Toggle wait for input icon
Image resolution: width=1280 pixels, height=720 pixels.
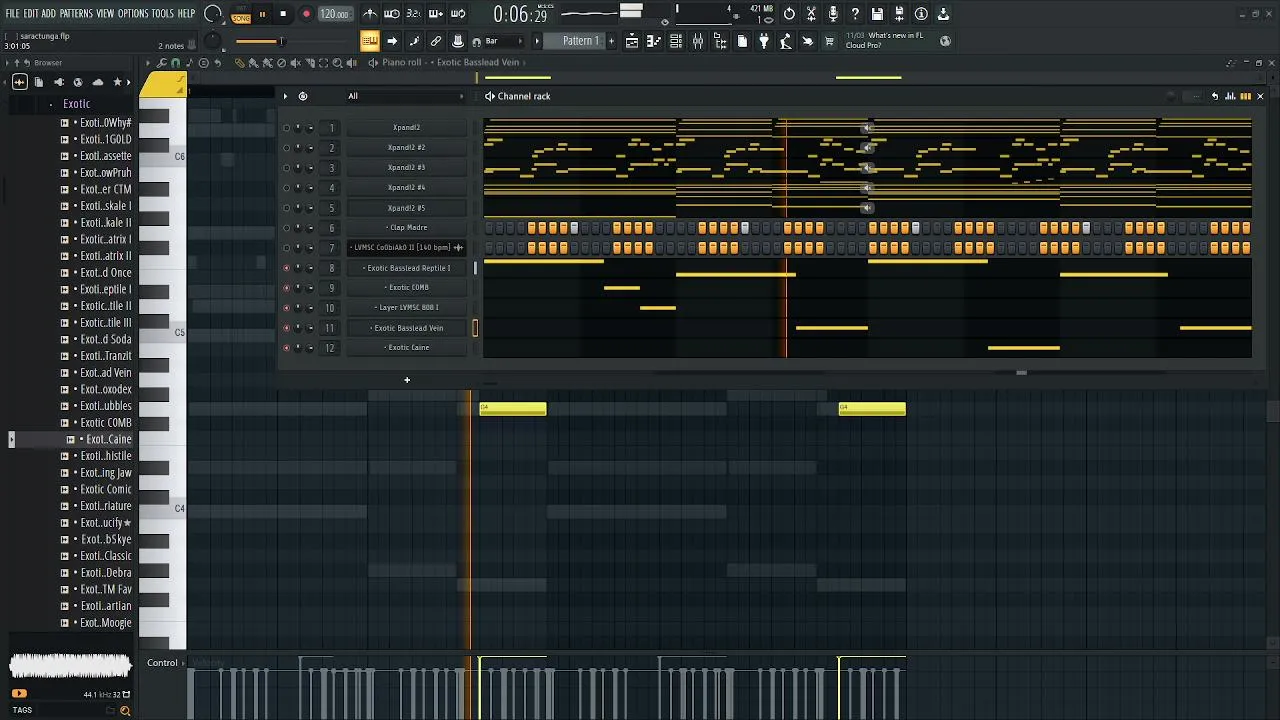click(x=392, y=14)
